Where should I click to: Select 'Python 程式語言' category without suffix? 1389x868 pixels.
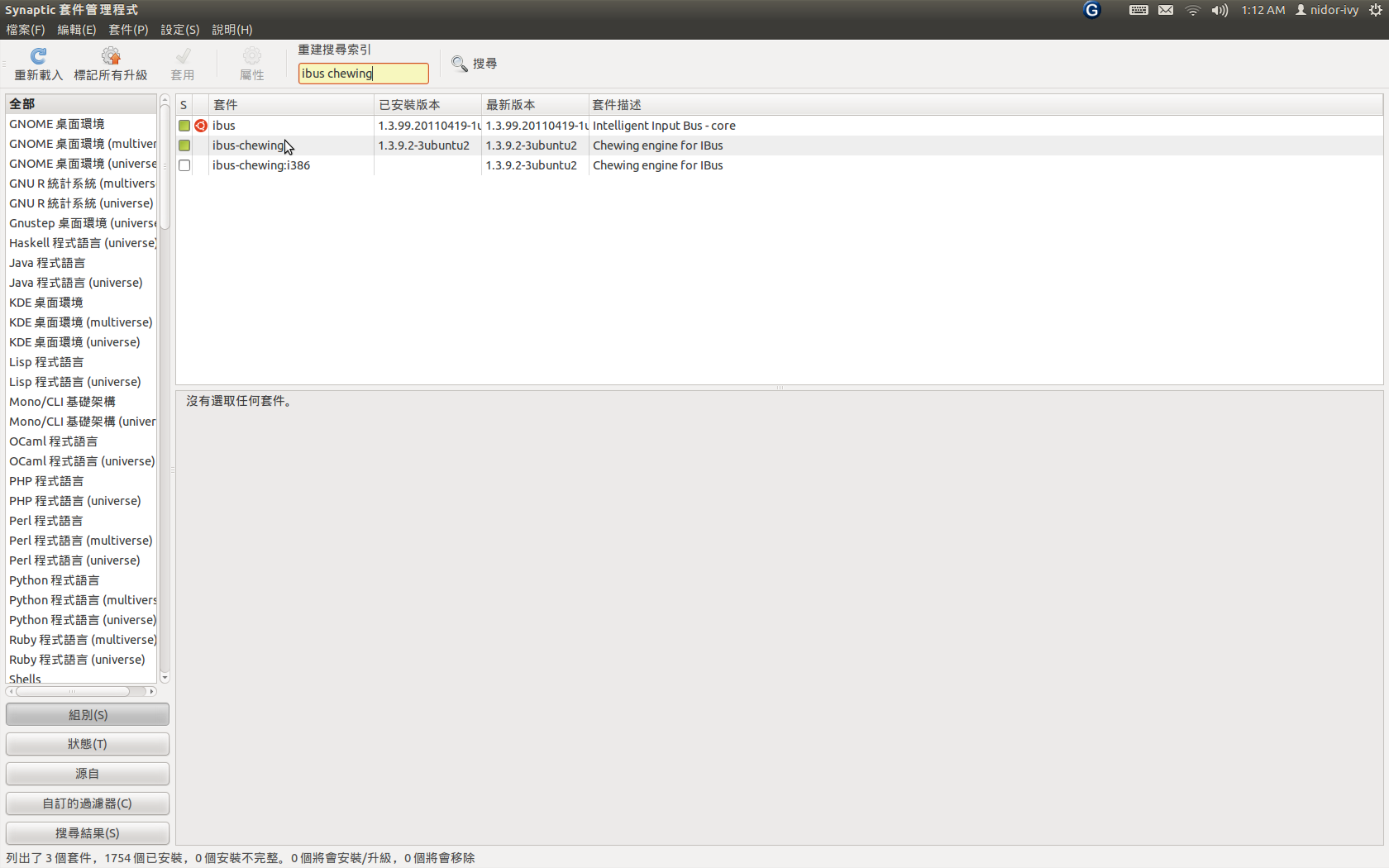click(x=81, y=580)
